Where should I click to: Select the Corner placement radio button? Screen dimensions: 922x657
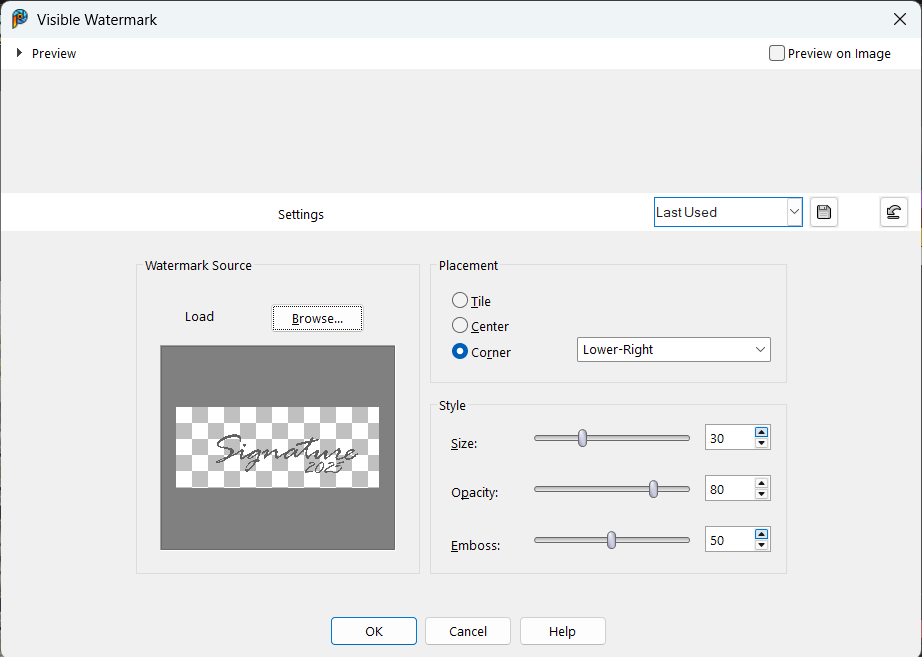coord(460,352)
